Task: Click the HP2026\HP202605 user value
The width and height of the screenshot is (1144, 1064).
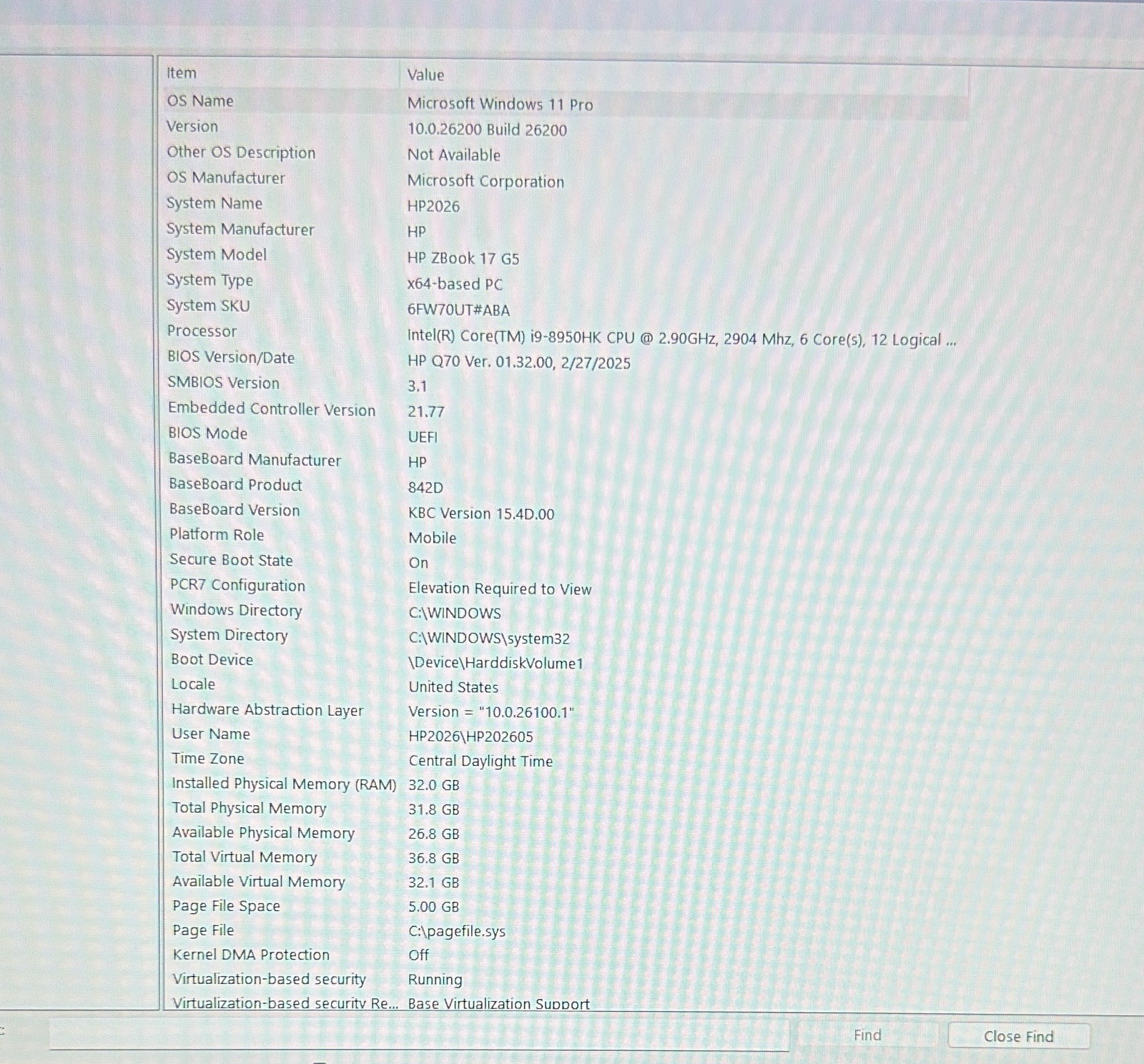Action: (471, 737)
